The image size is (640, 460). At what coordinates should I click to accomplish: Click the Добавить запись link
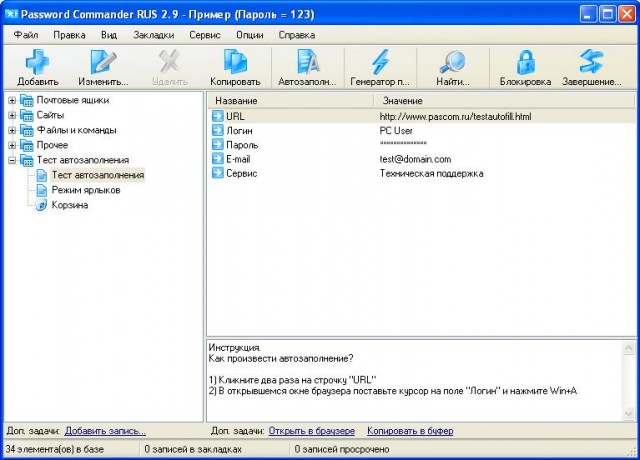click(105, 430)
